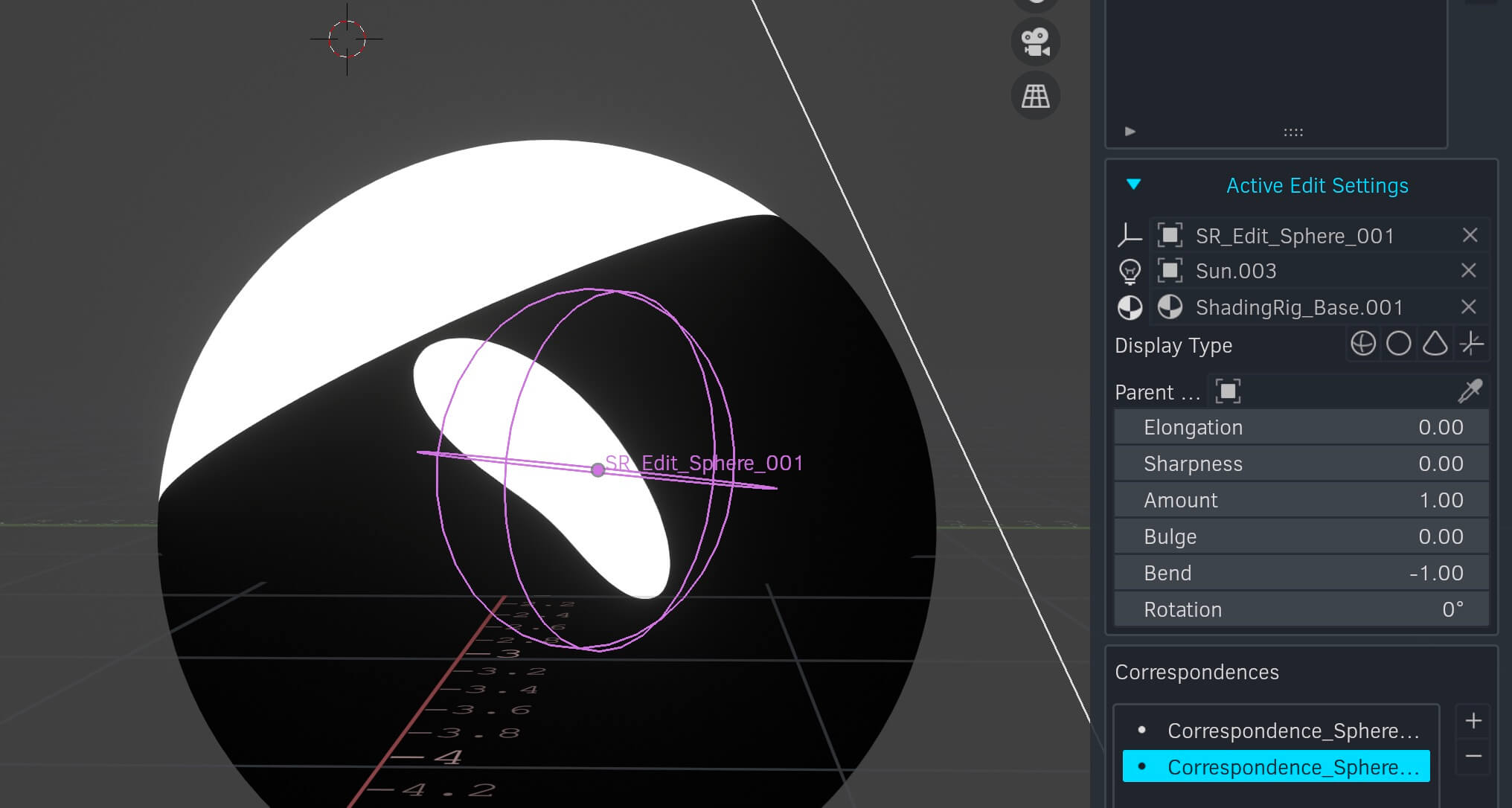The height and width of the screenshot is (808, 1512).
Task: Expand the list filter arrow in upper panel
Action: [1130, 132]
